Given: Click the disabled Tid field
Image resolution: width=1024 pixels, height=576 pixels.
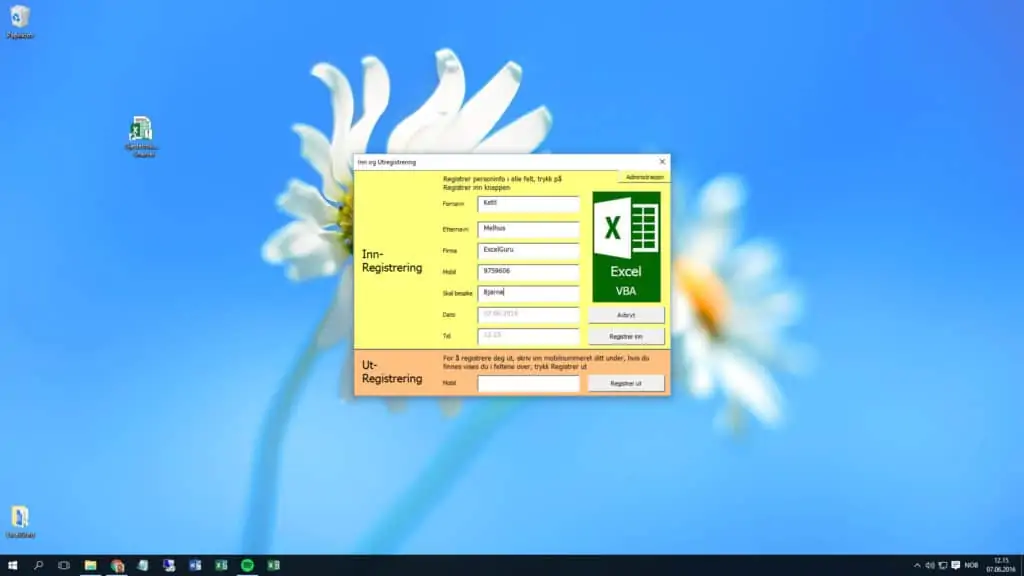Looking at the screenshot, I should point(528,336).
